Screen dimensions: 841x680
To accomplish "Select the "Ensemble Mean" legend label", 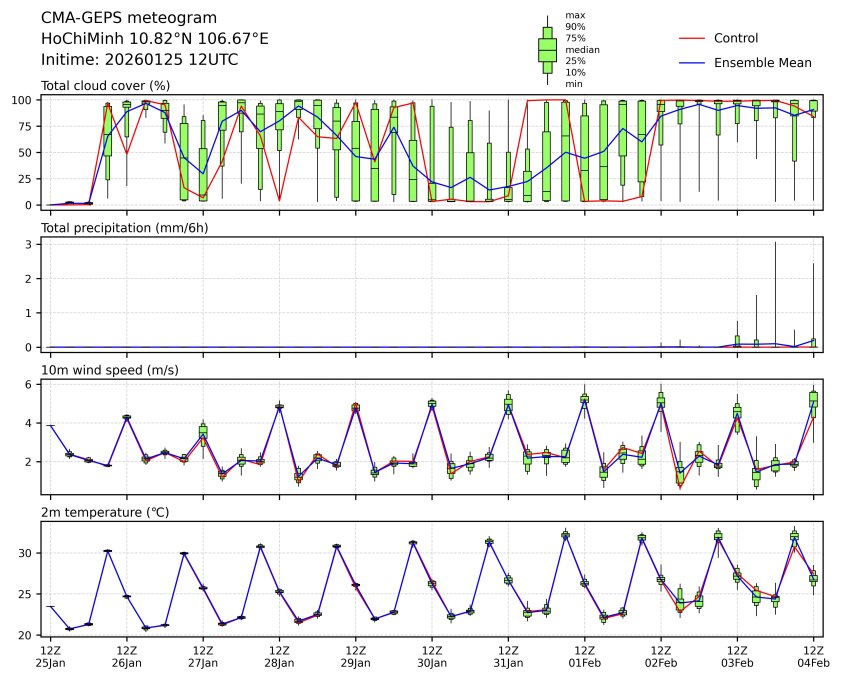I will (x=762, y=63).
